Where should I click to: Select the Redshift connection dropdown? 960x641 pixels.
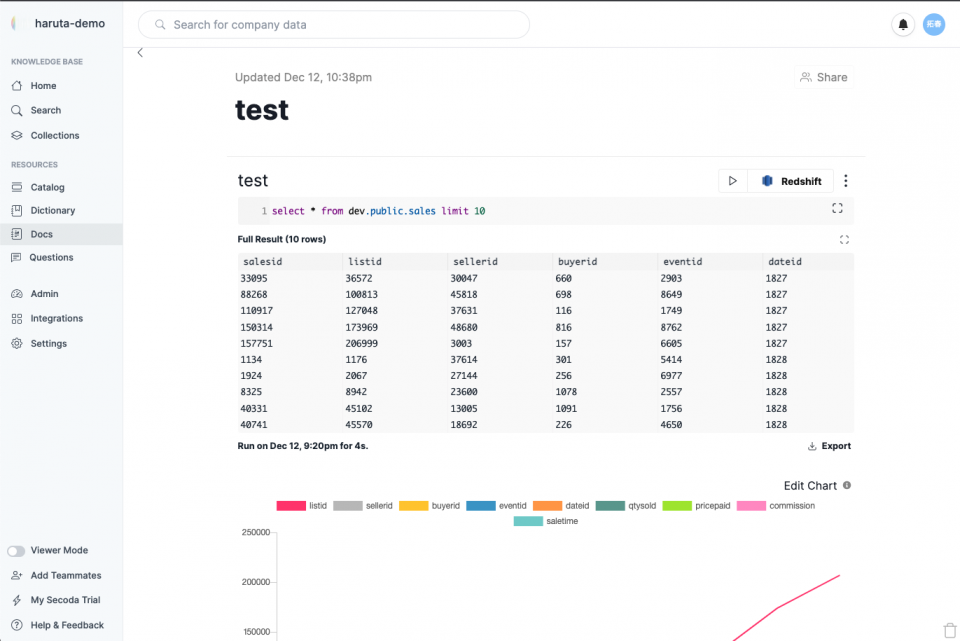point(791,181)
